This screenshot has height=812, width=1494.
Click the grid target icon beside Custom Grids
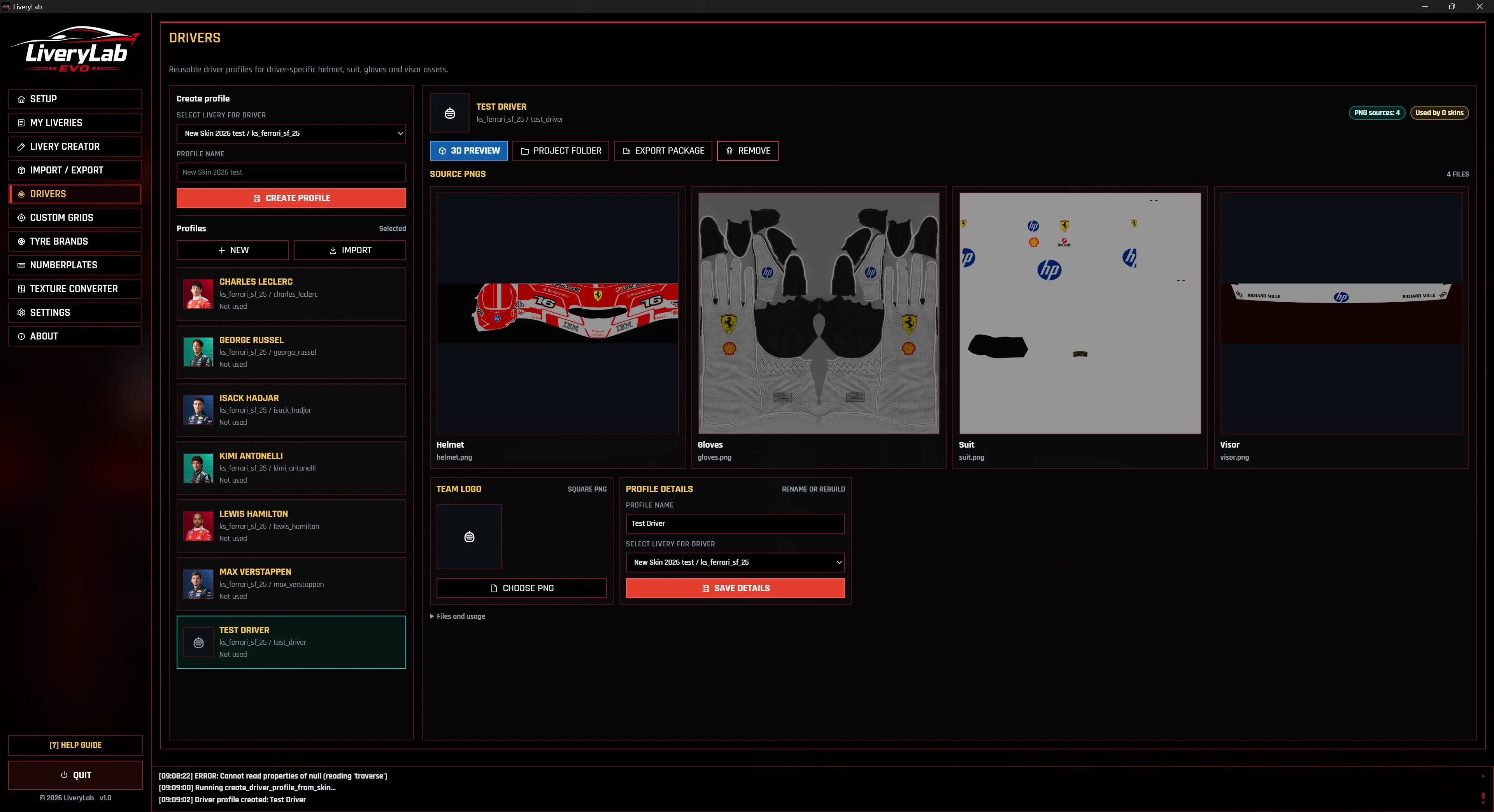click(21, 218)
